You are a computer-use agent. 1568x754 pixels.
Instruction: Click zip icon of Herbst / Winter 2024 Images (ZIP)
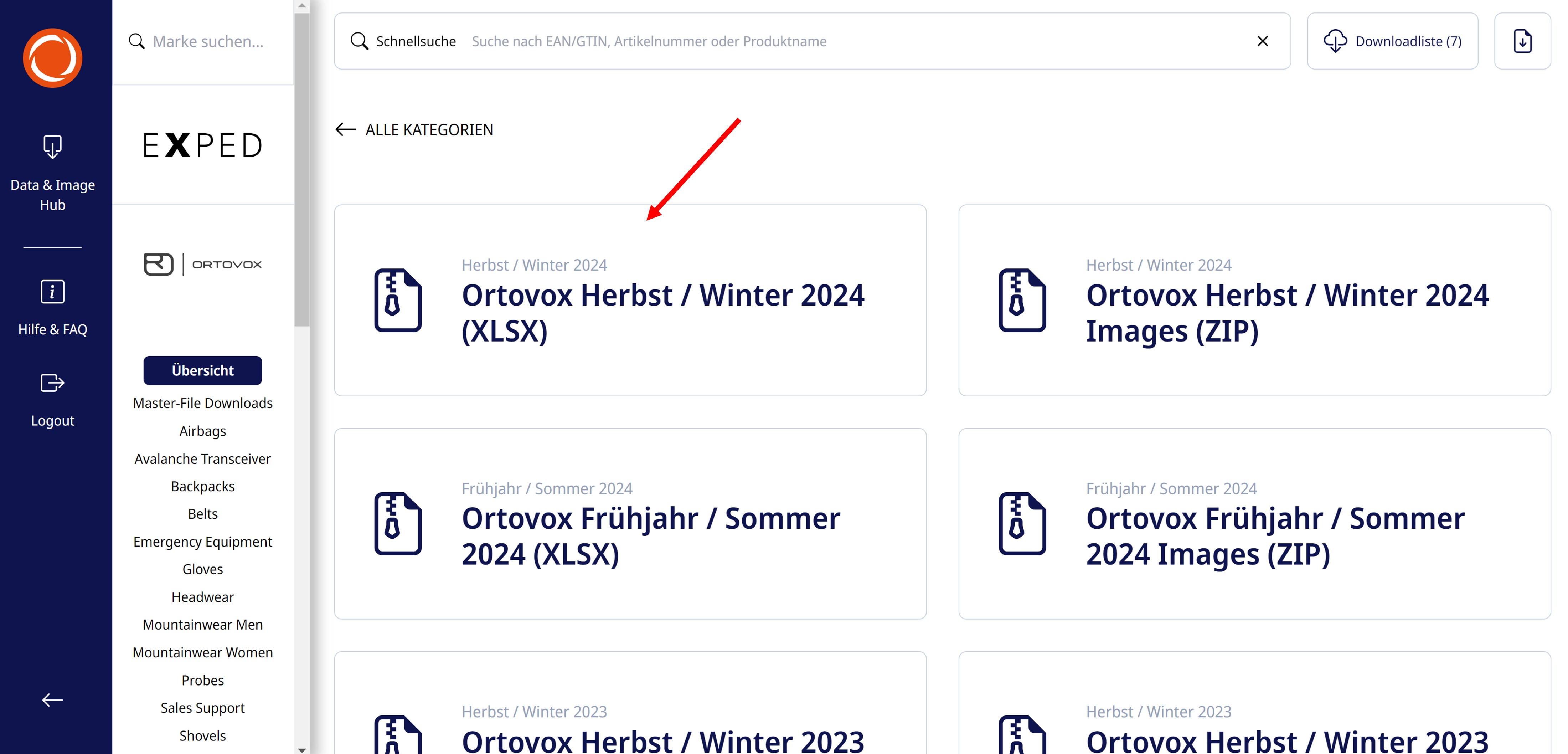(1023, 300)
